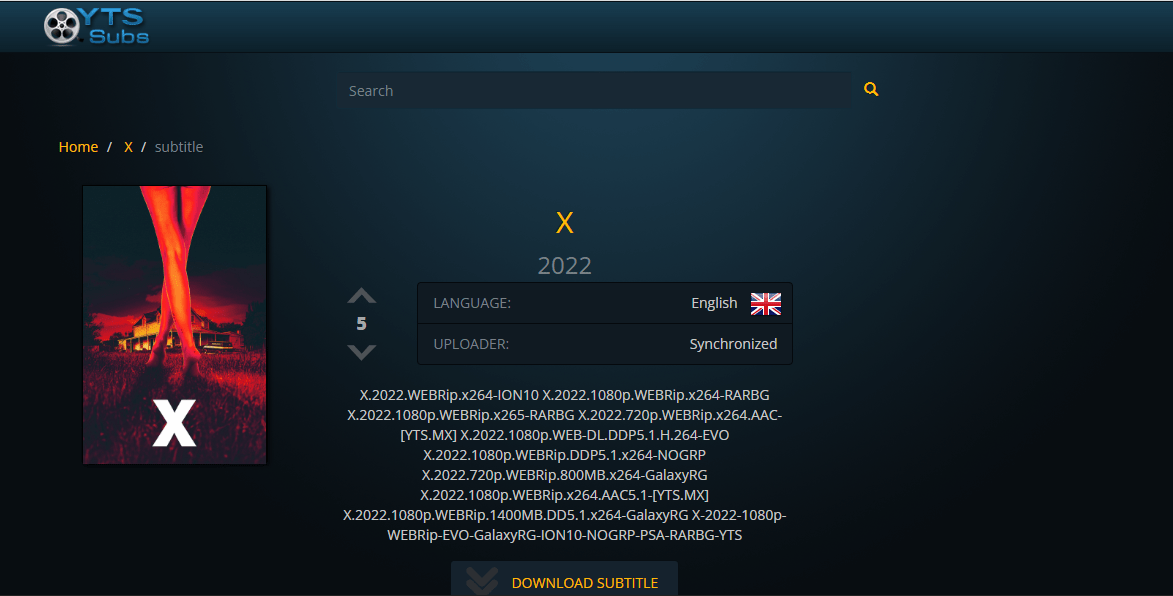Screen dimensions: 1173x596
Task: Select the English language value
Action: click(x=714, y=303)
